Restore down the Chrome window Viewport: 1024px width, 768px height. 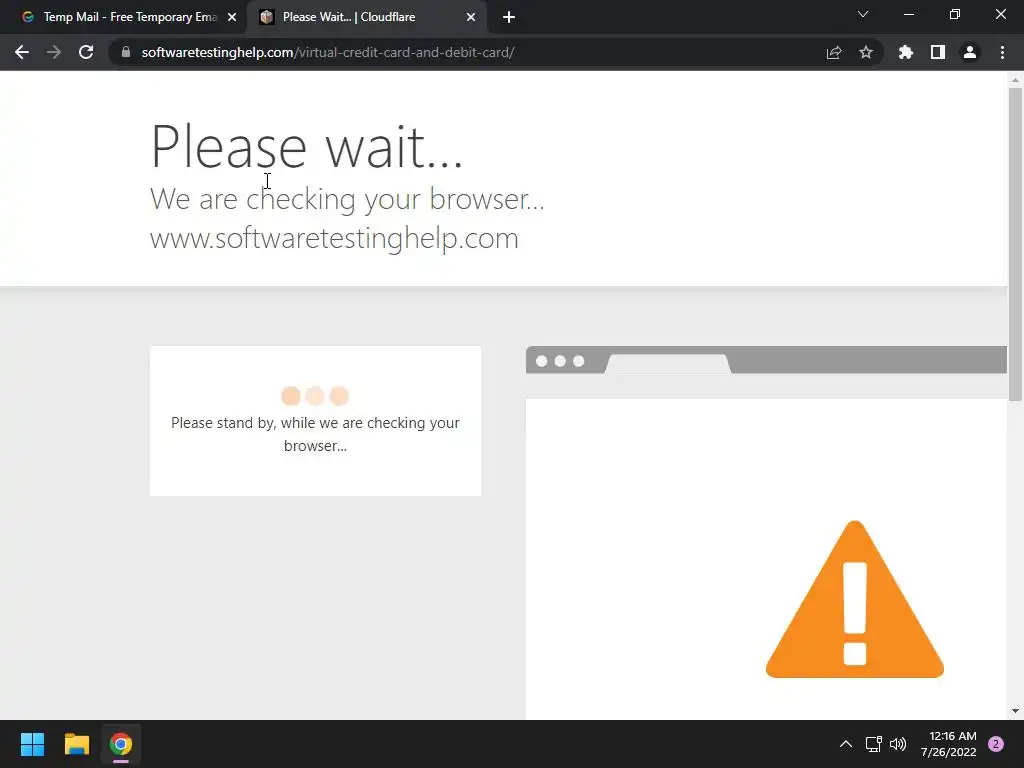click(x=955, y=14)
